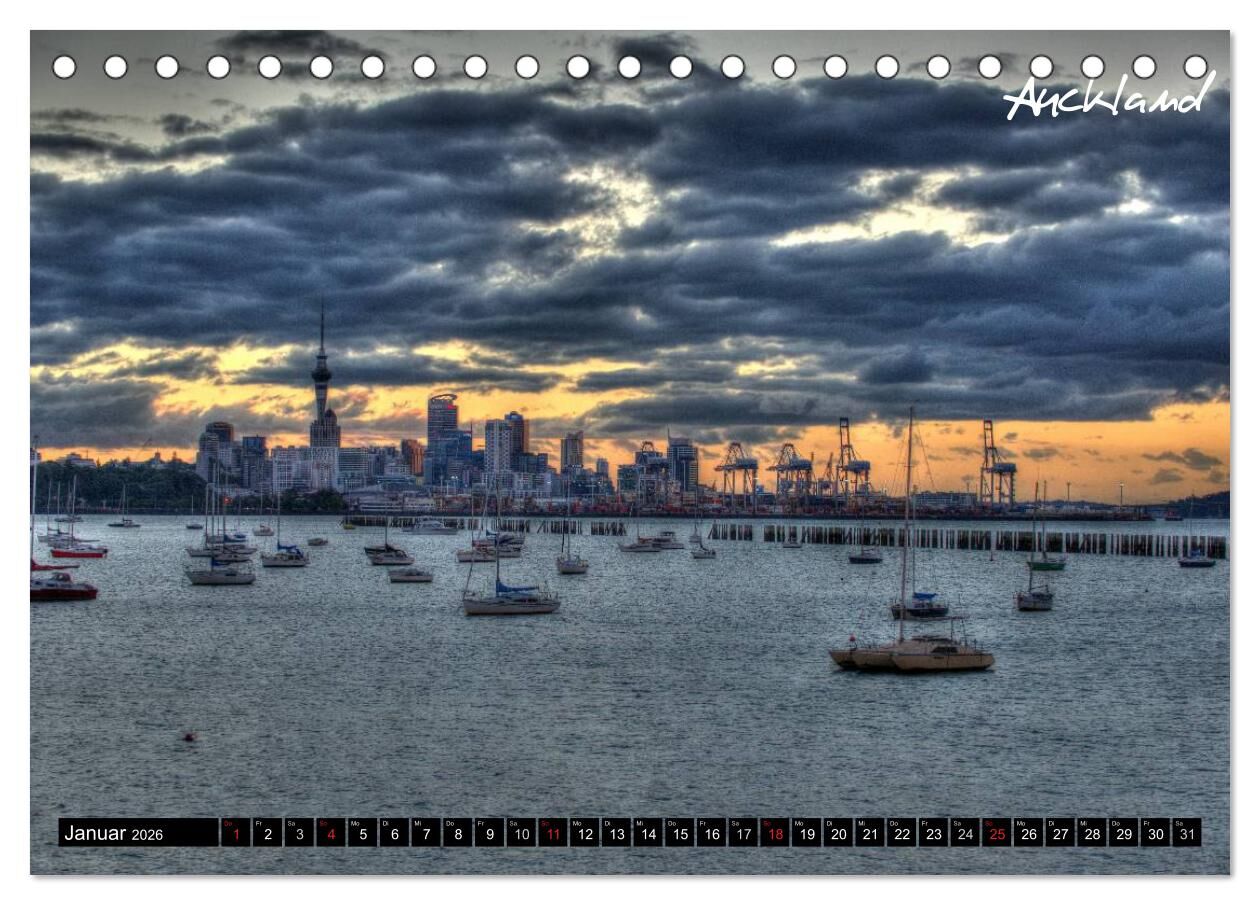Select date 28 in the calendar strip
Screen dimensions: 1260x905
[x=1091, y=833]
